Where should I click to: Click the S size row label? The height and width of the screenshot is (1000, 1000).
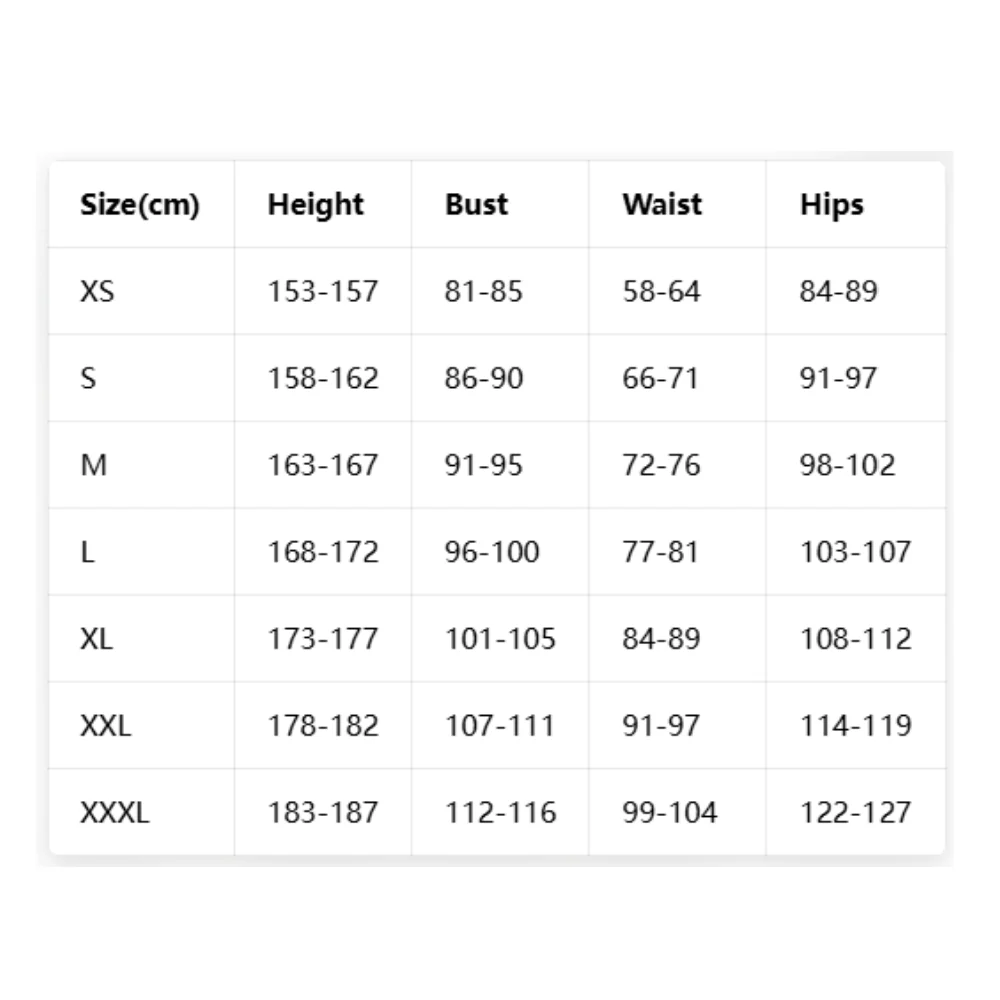(88, 378)
